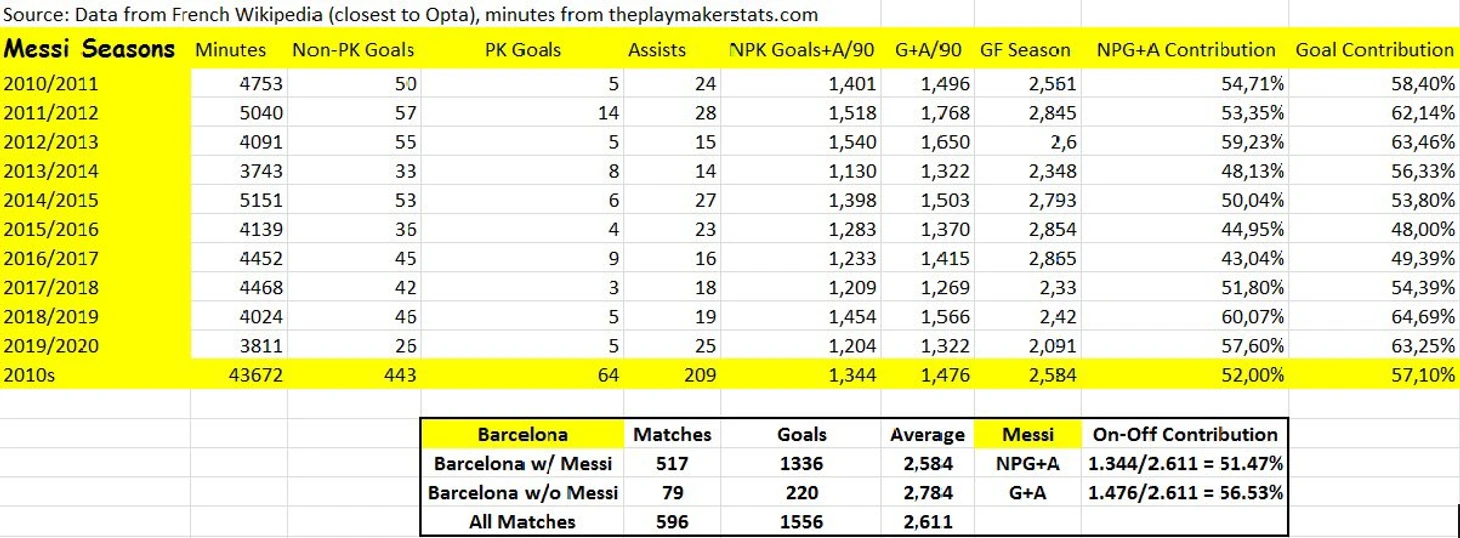
Task: Click the Goal Contribution column header
Action: coord(1374,50)
